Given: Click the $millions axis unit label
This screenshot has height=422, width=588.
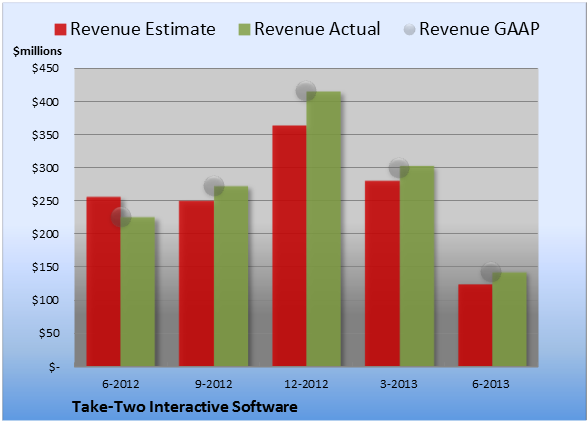Looking at the screenshot, I should coord(37,51).
